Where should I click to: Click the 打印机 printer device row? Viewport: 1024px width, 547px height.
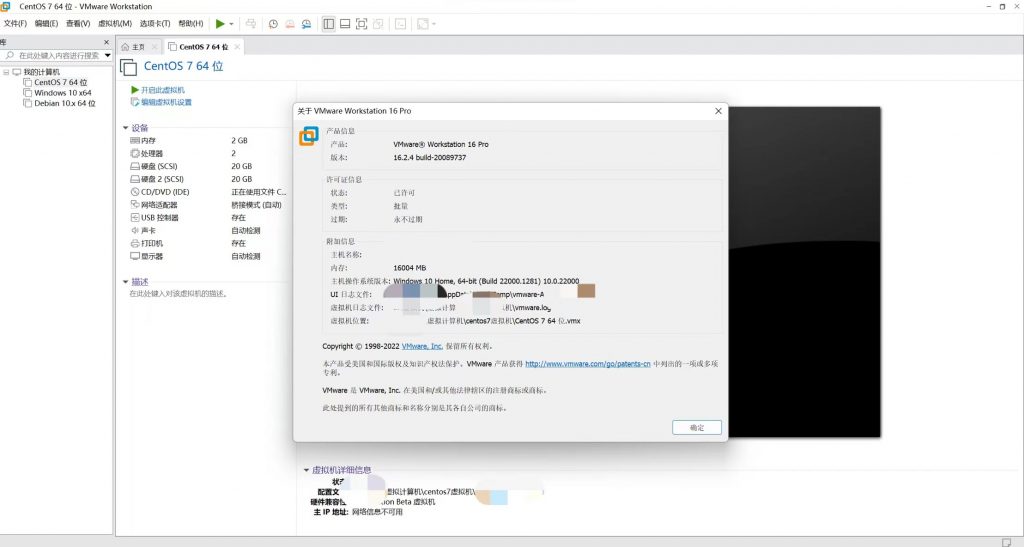[x=209, y=243]
